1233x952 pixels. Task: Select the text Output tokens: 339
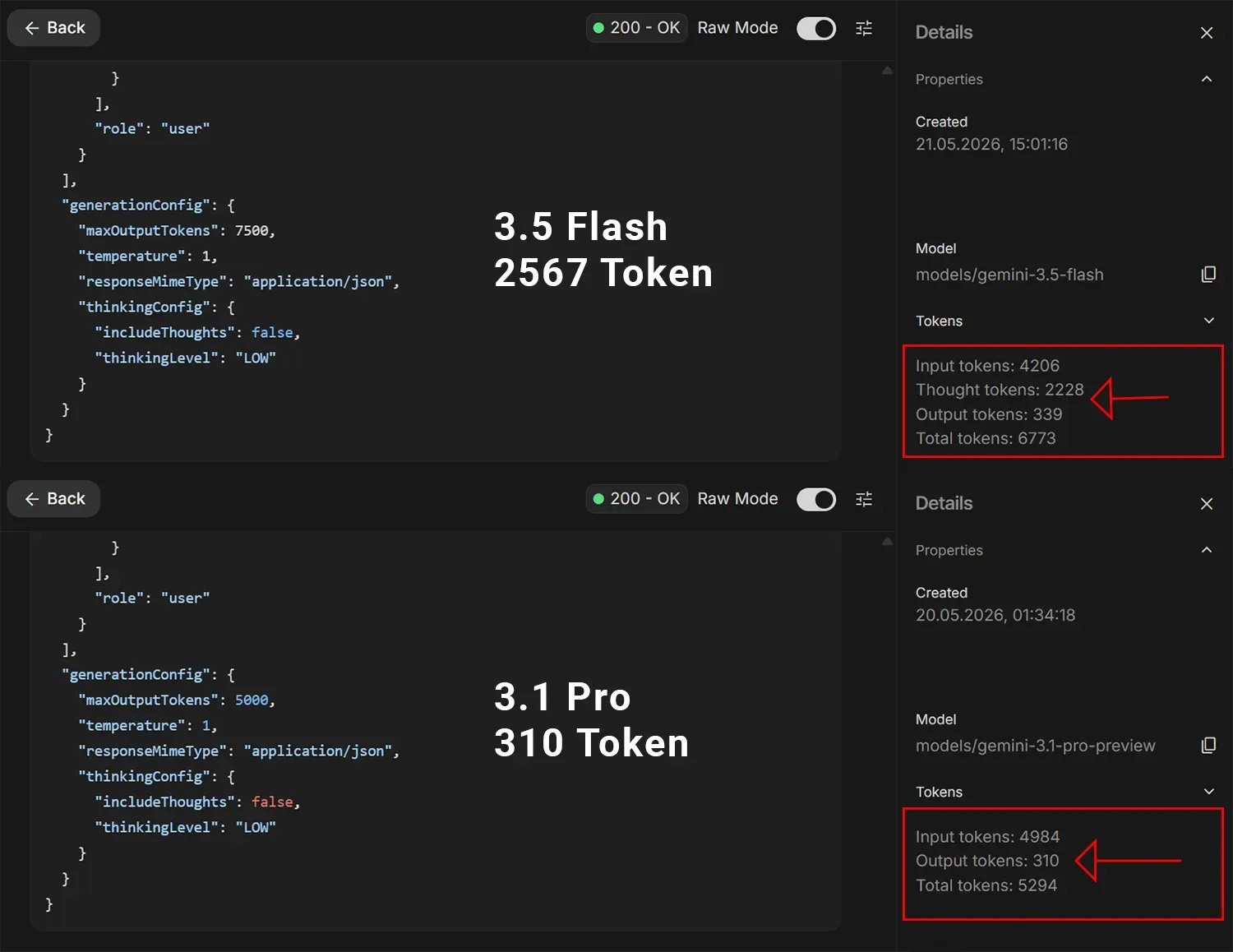[989, 414]
